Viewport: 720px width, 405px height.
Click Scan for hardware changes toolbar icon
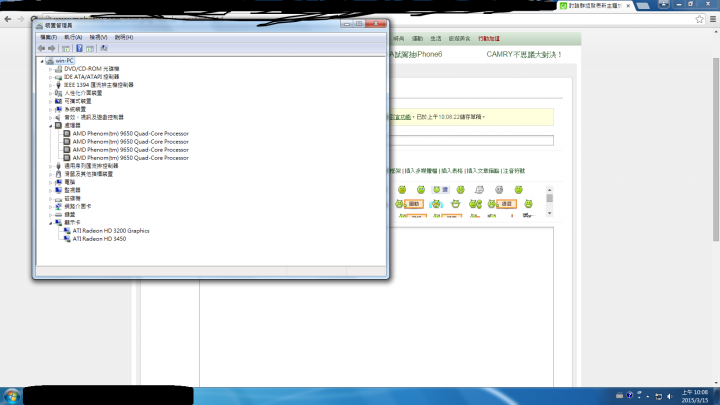tap(104, 48)
